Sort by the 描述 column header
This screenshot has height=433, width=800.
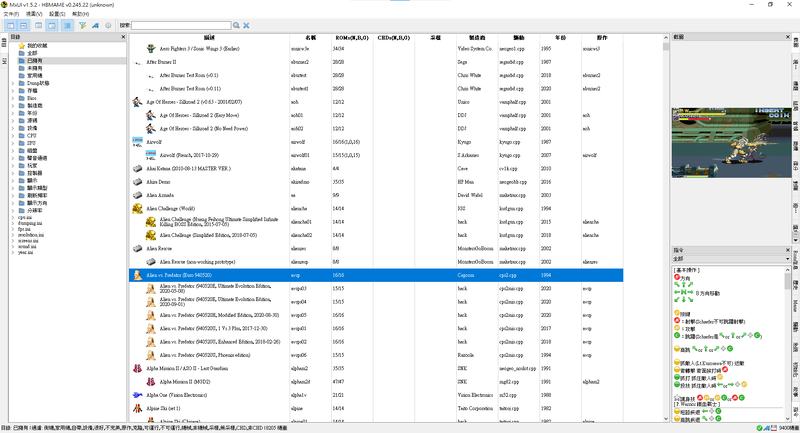point(209,38)
